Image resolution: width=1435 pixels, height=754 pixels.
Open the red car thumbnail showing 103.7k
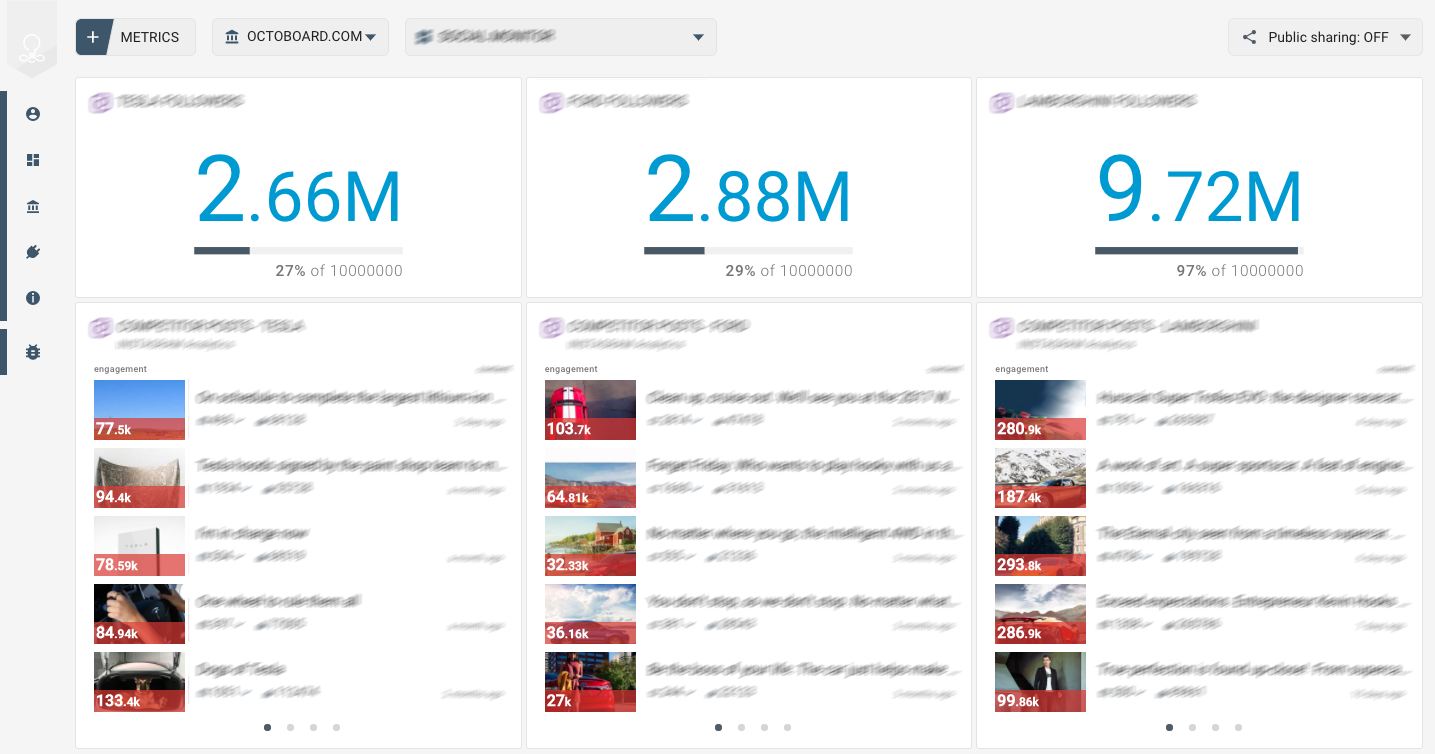[x=590, y=410]
